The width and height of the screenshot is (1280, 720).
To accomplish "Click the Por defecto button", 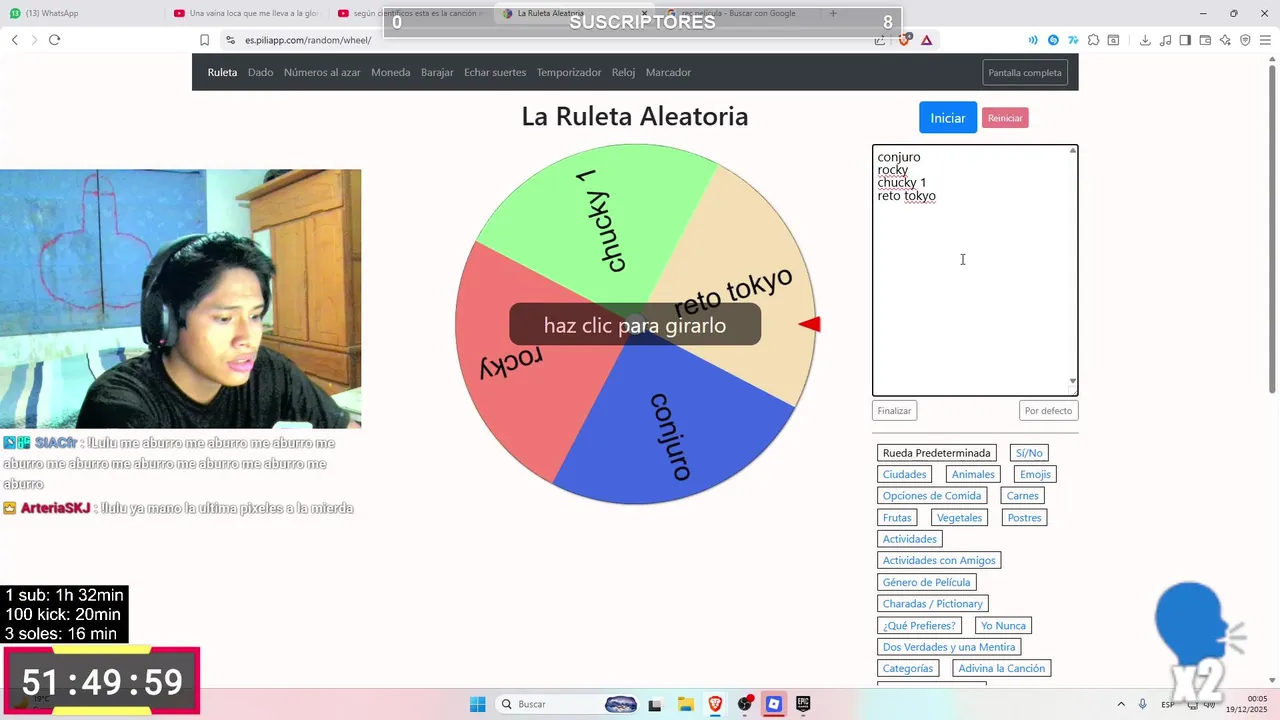I will [1048, 411].
